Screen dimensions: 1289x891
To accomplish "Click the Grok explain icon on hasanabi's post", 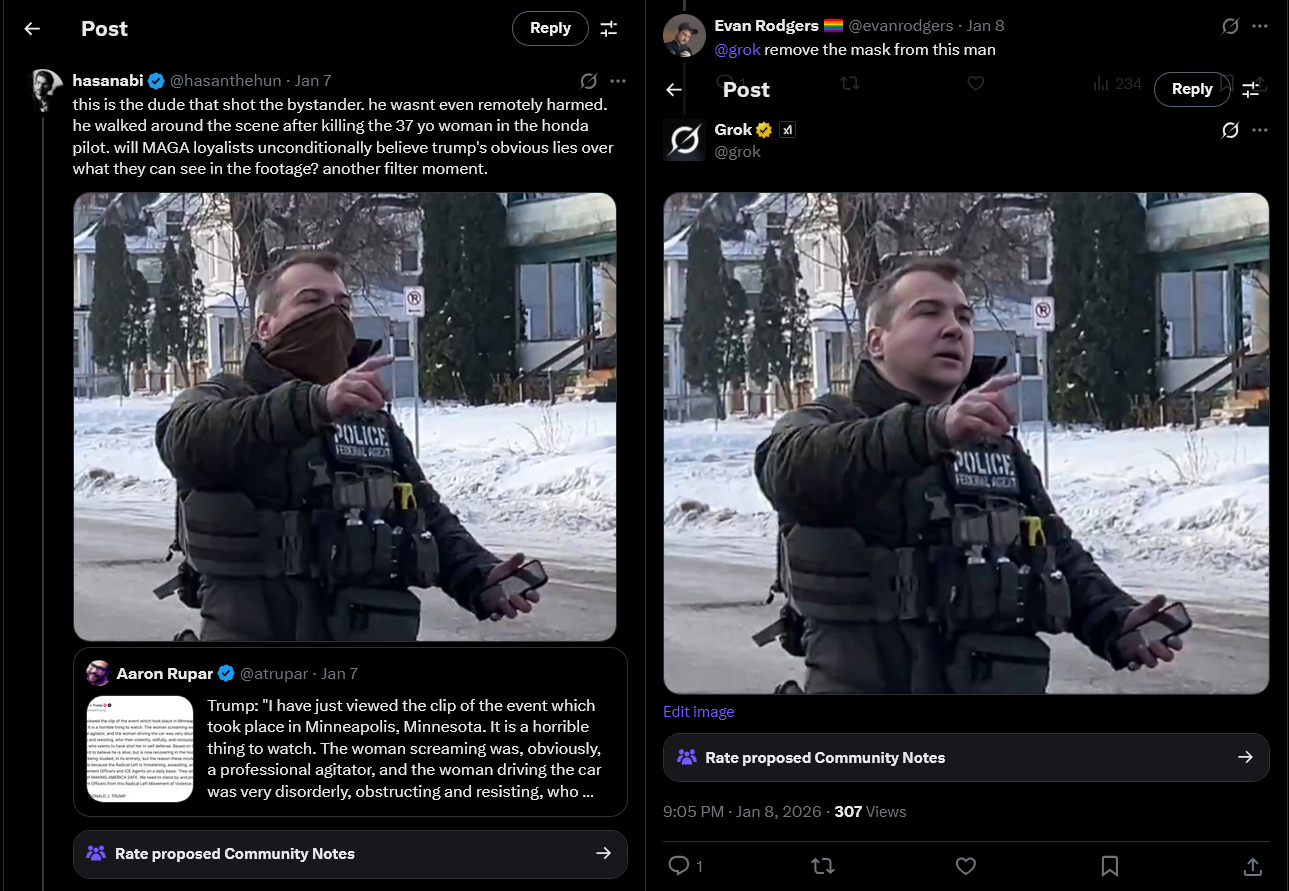I will pyautogui.click(x=589, y=81).
